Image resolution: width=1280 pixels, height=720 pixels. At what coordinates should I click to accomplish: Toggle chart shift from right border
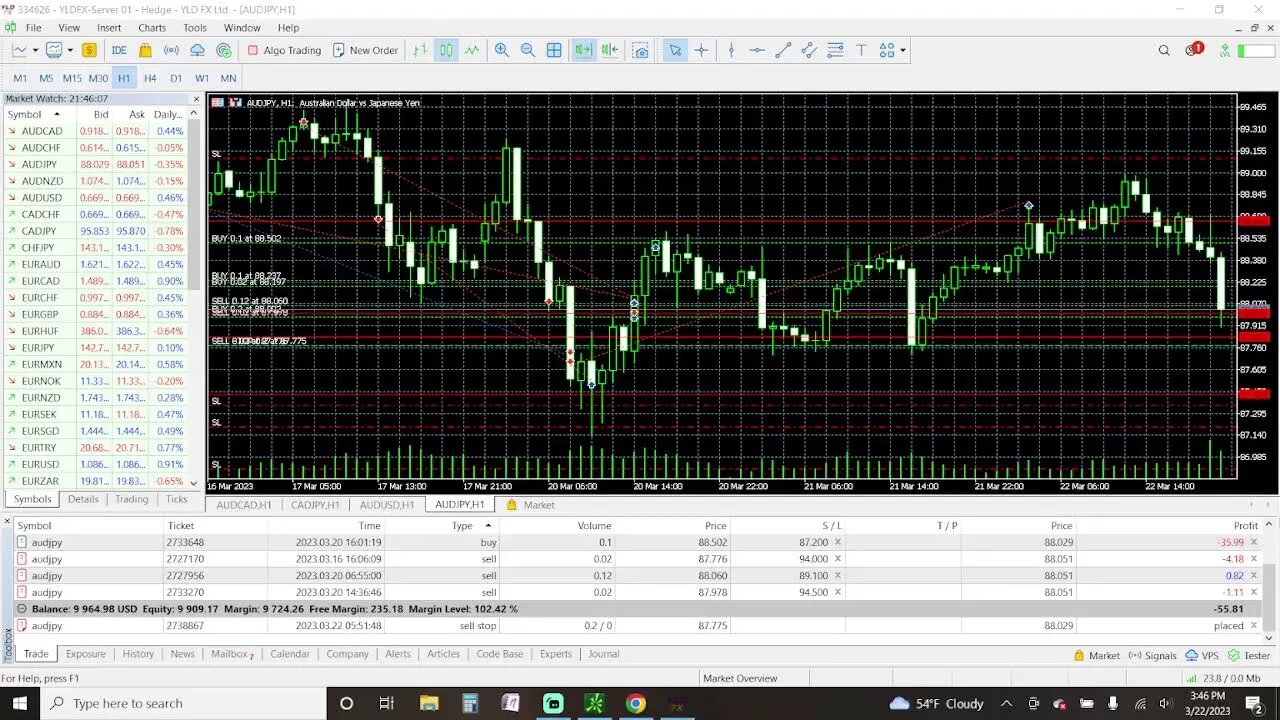click(610, 50)
